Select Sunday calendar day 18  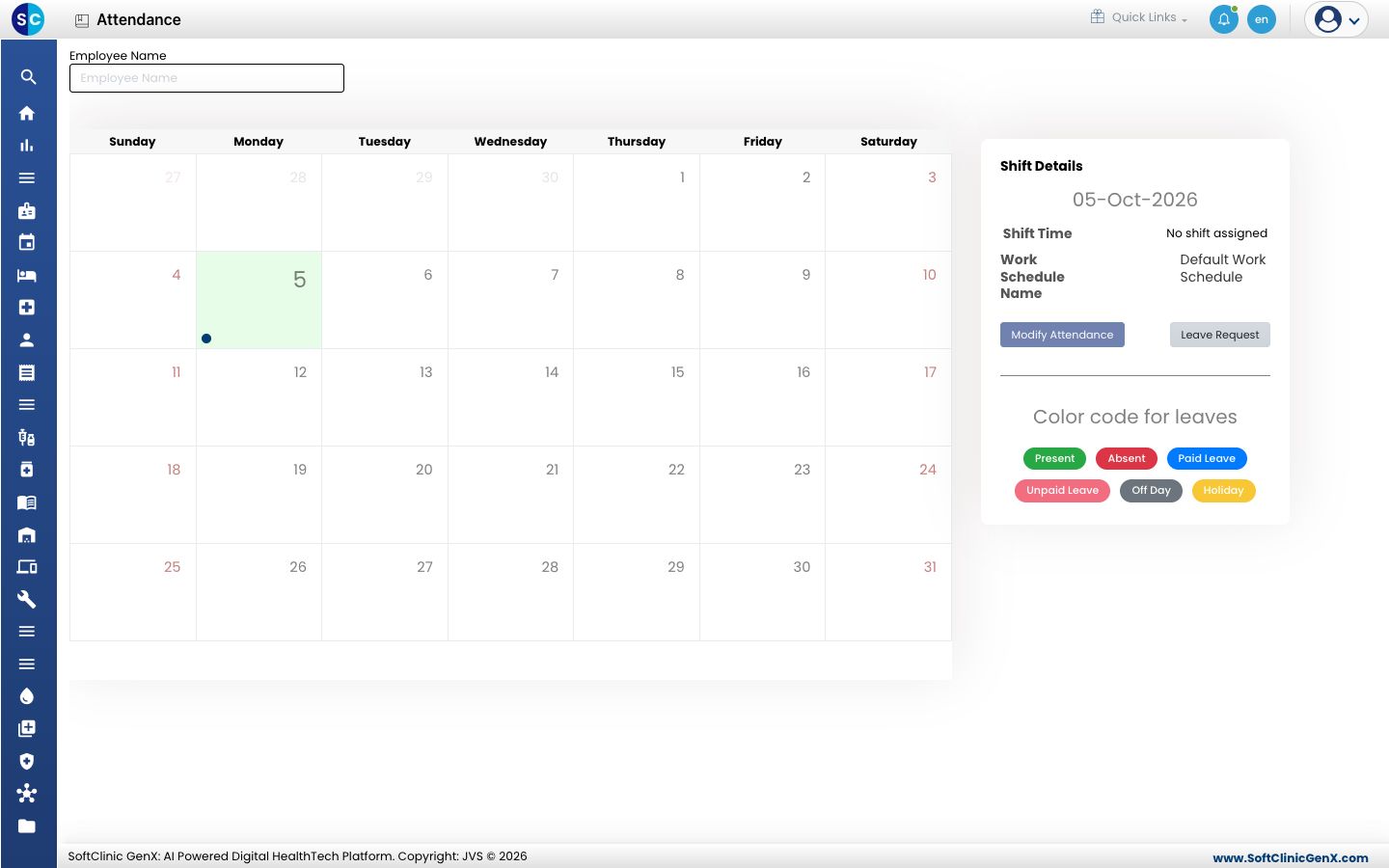tap(133, 495)
